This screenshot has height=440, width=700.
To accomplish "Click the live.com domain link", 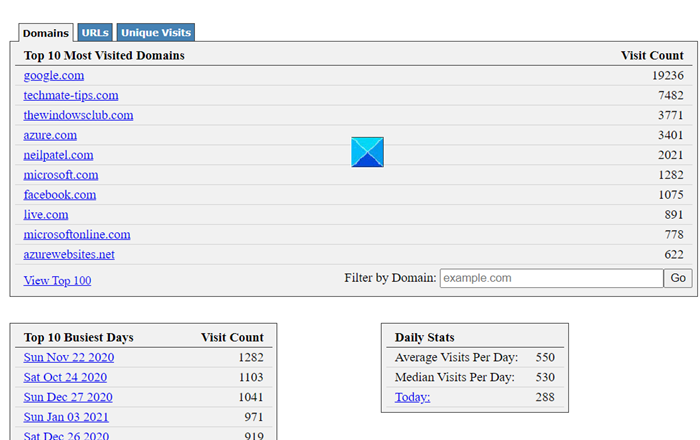I will pyautogui.click(x=46, y=214).
